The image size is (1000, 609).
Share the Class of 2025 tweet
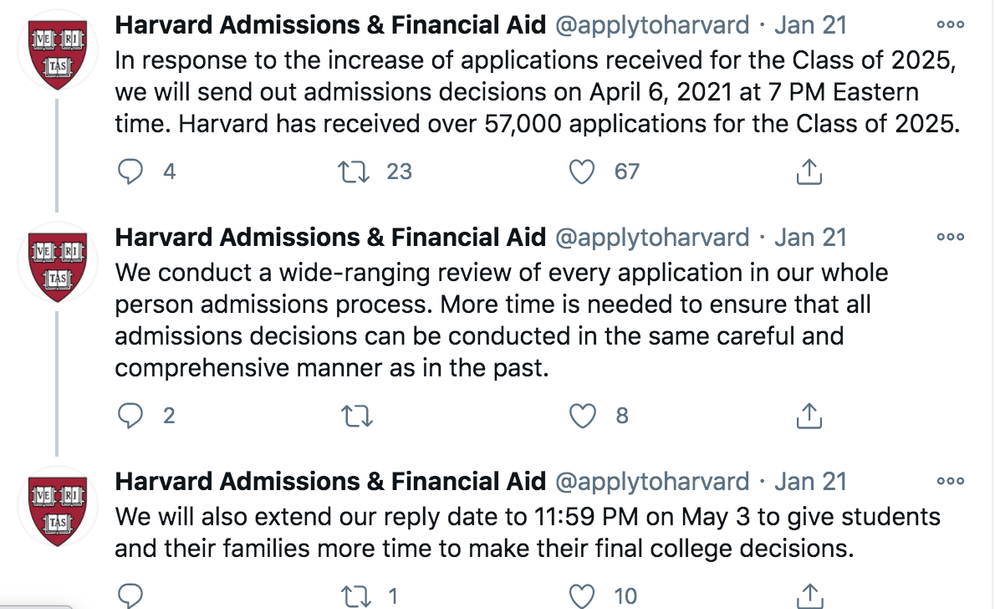(x=808, y=172)
